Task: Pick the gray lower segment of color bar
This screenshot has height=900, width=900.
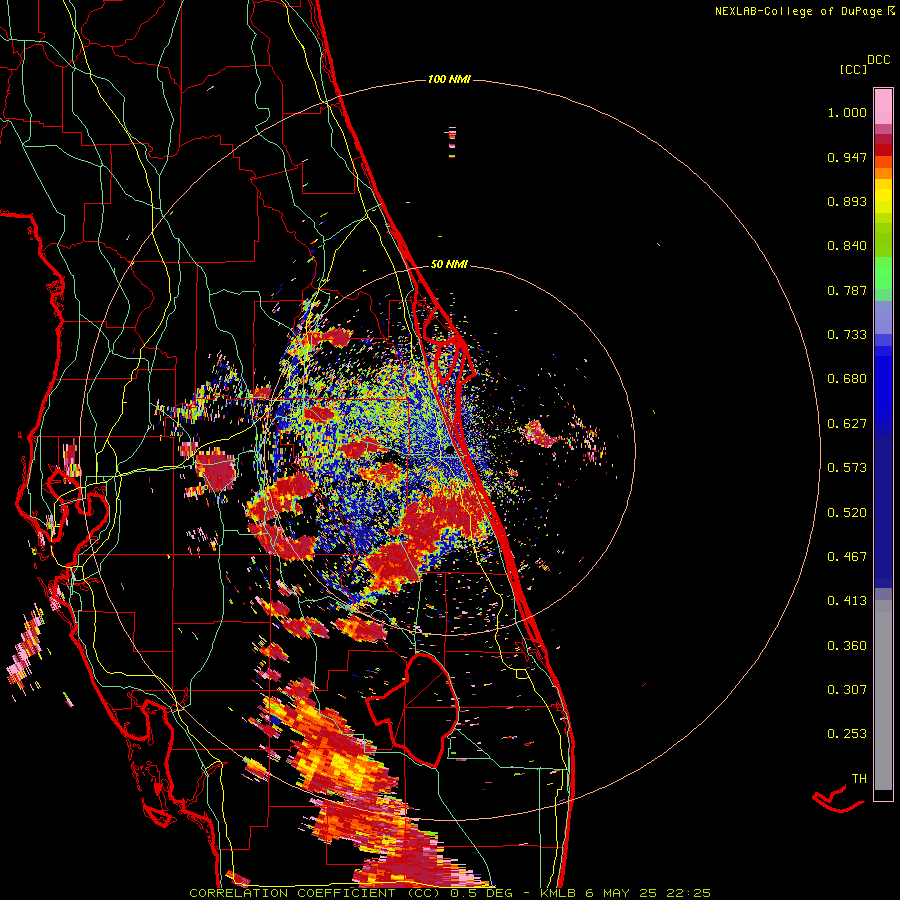Action: tap(883, 695)
